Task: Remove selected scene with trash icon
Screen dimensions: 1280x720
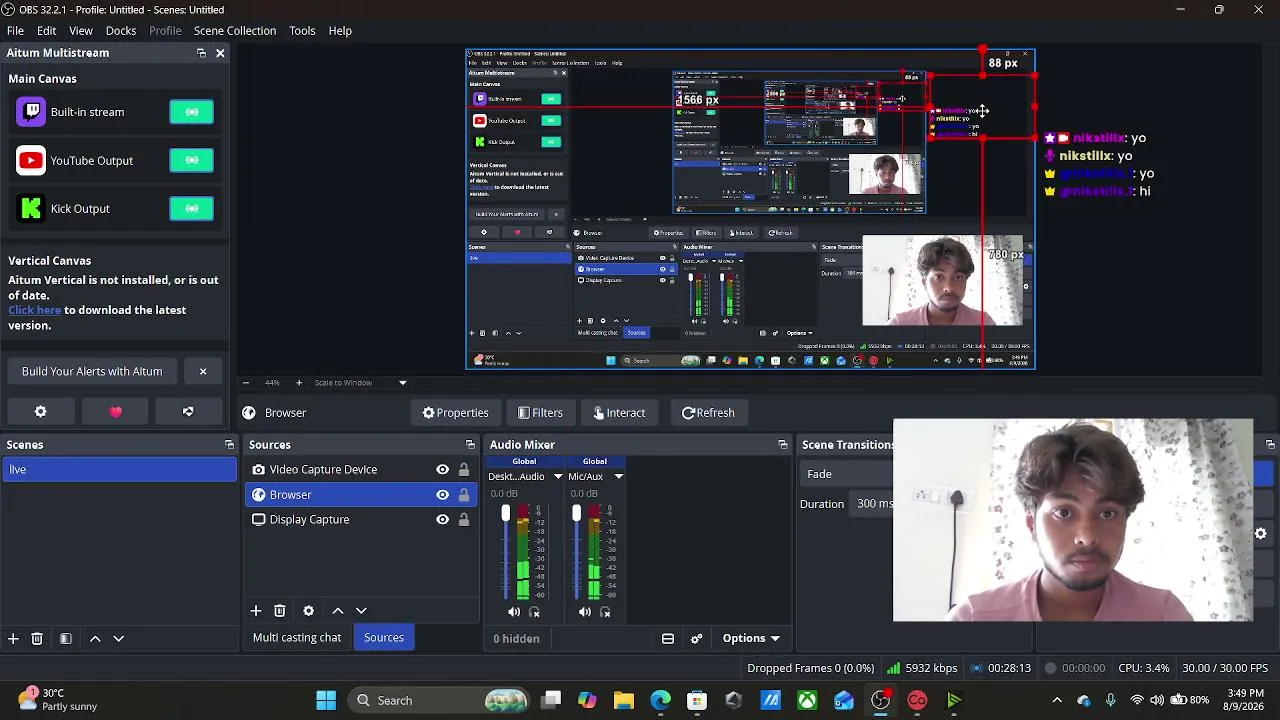Action: click(x=37, y=638)
